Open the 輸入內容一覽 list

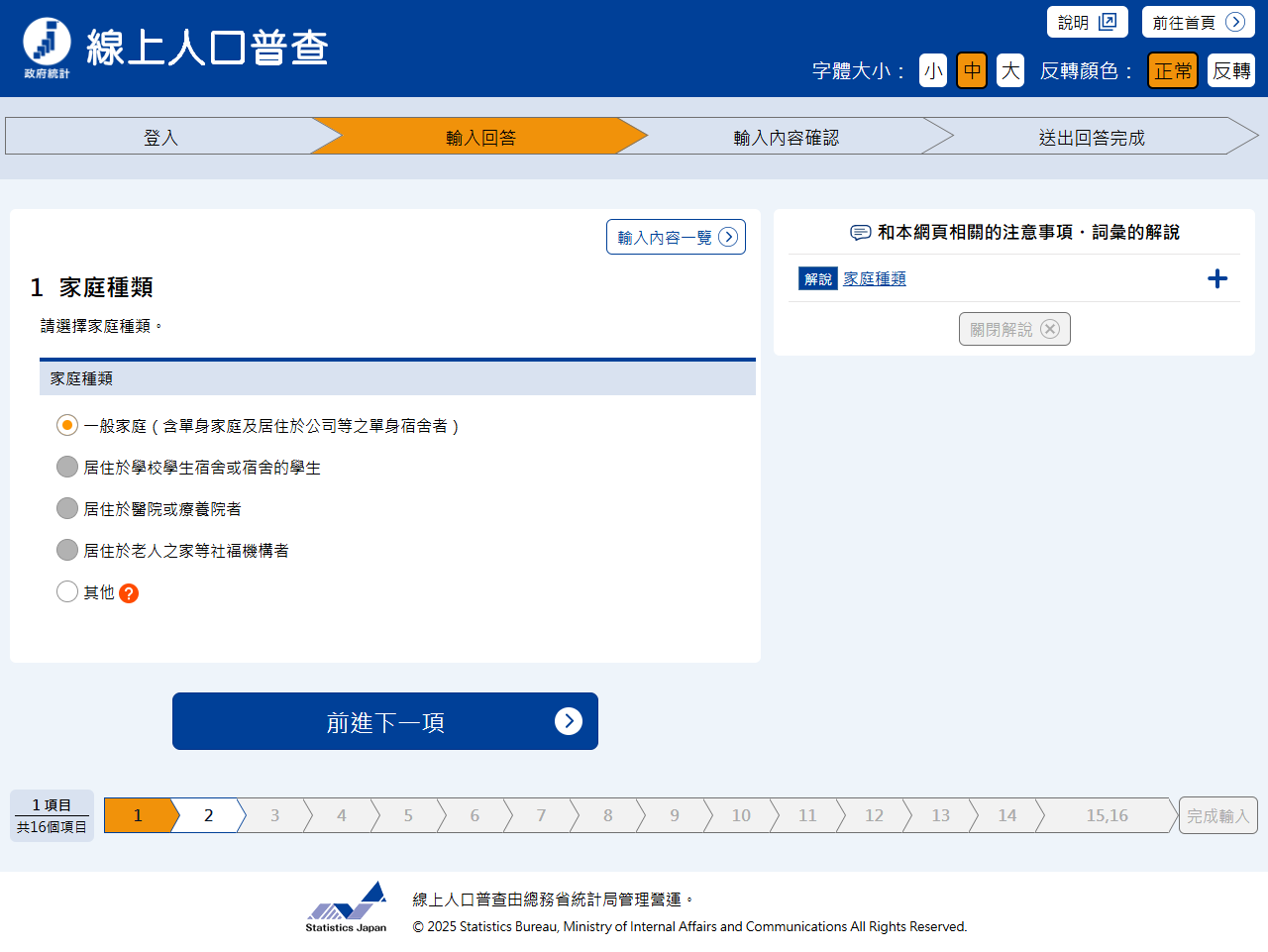tap(676, 237)
